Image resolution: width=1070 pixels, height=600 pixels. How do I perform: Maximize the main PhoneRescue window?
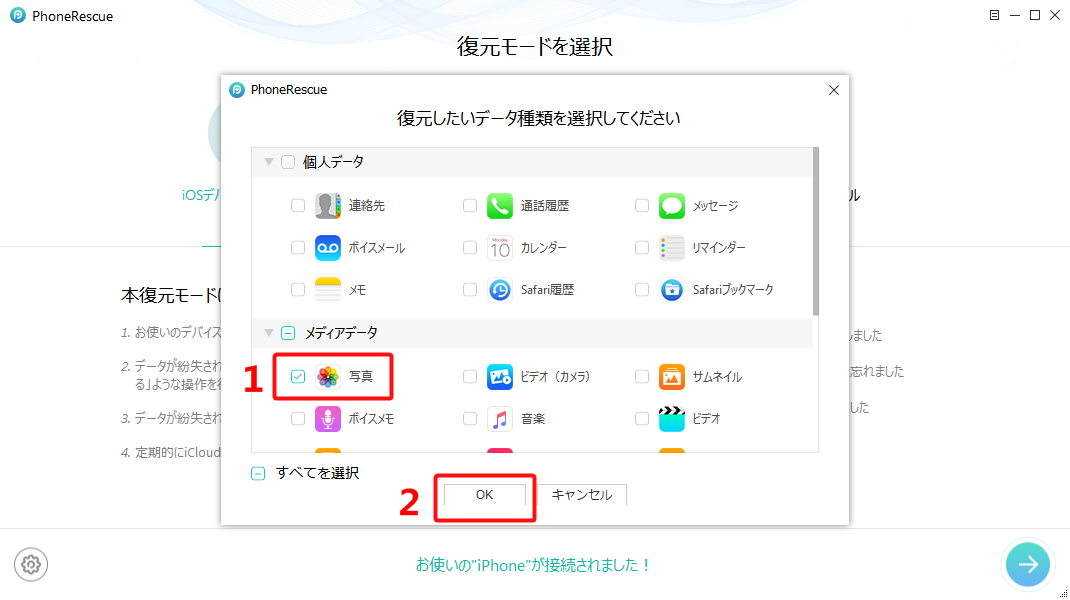click(1035, 15)
